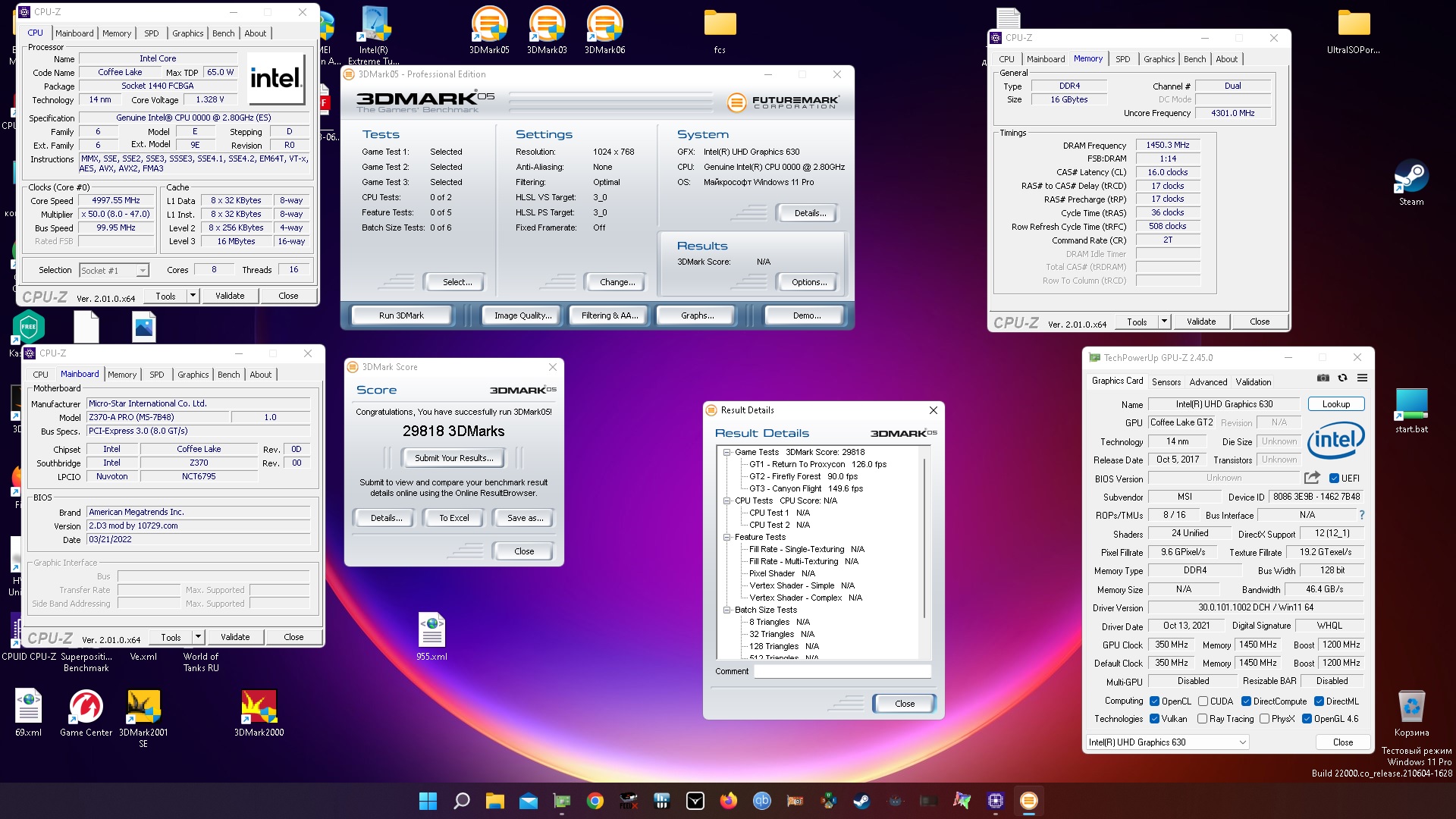Collapse the Game Tests tree node
Viewport: 1456px width, 819px height.
pos(726,452)
